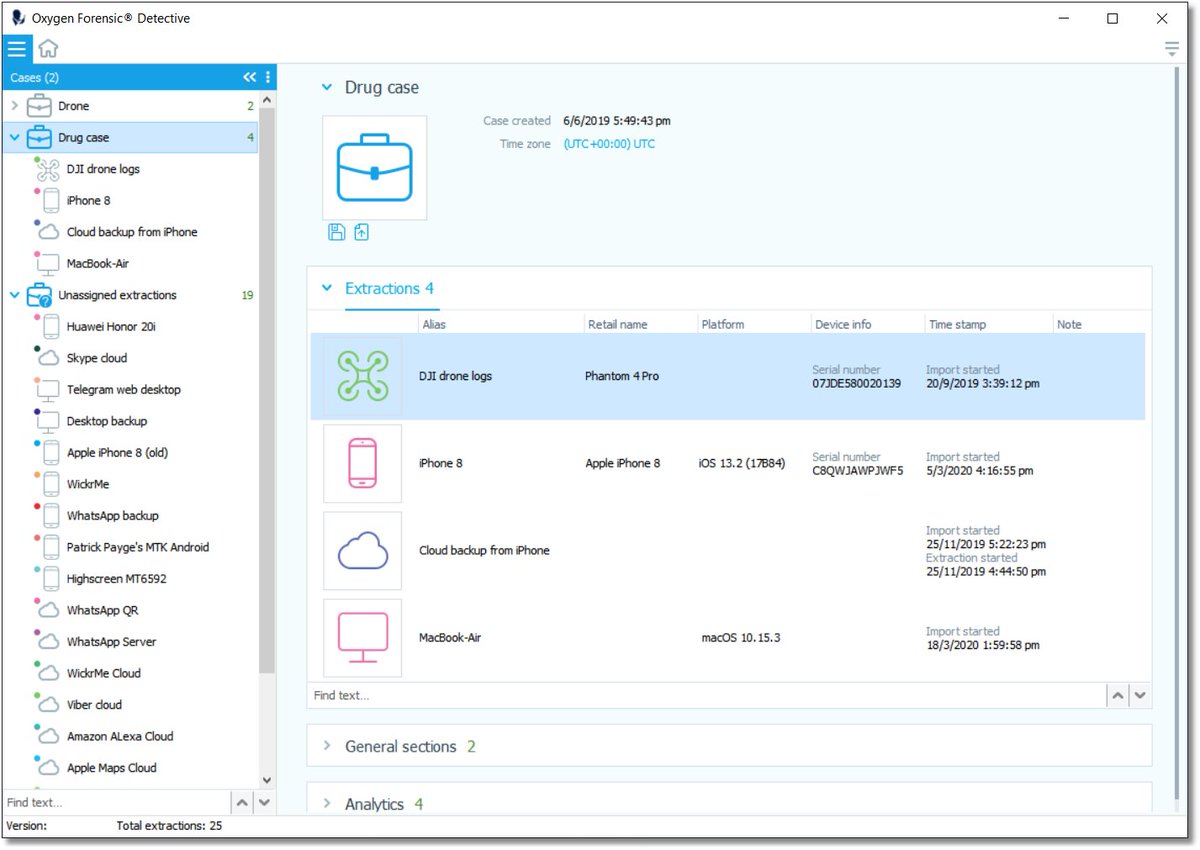Screen dimensions: 1200x850
Task: Select Patrick Payge's MTK Android extraction
Action: [138, 548]
